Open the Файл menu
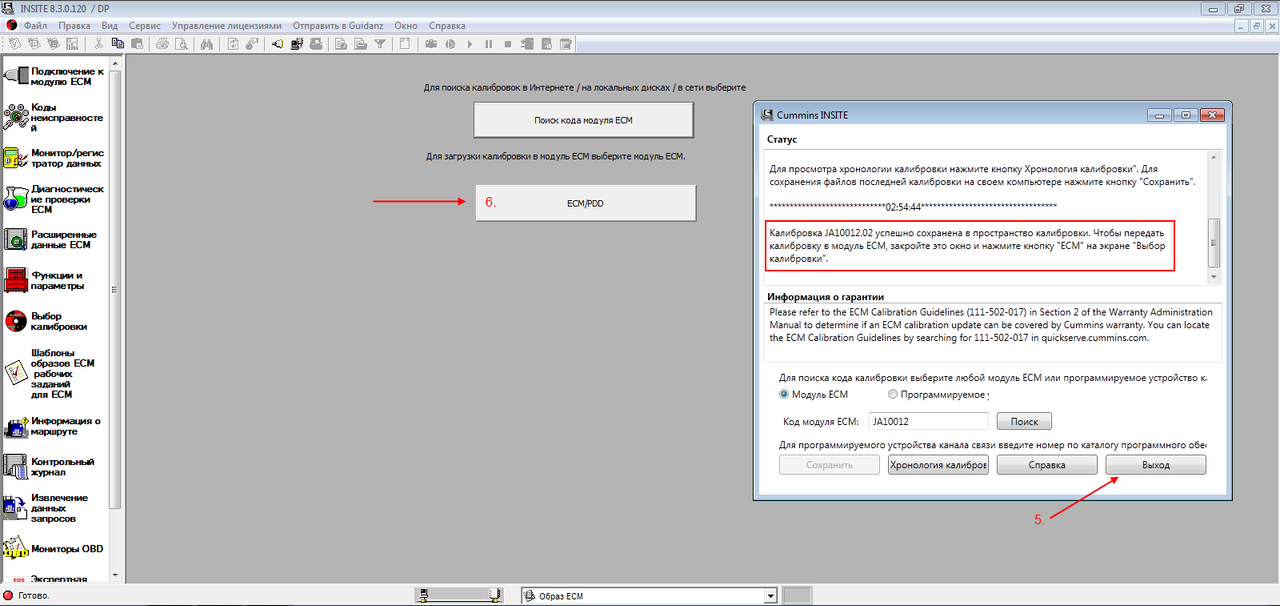The width and height of the screenshot is (1280, 606). 35,25
